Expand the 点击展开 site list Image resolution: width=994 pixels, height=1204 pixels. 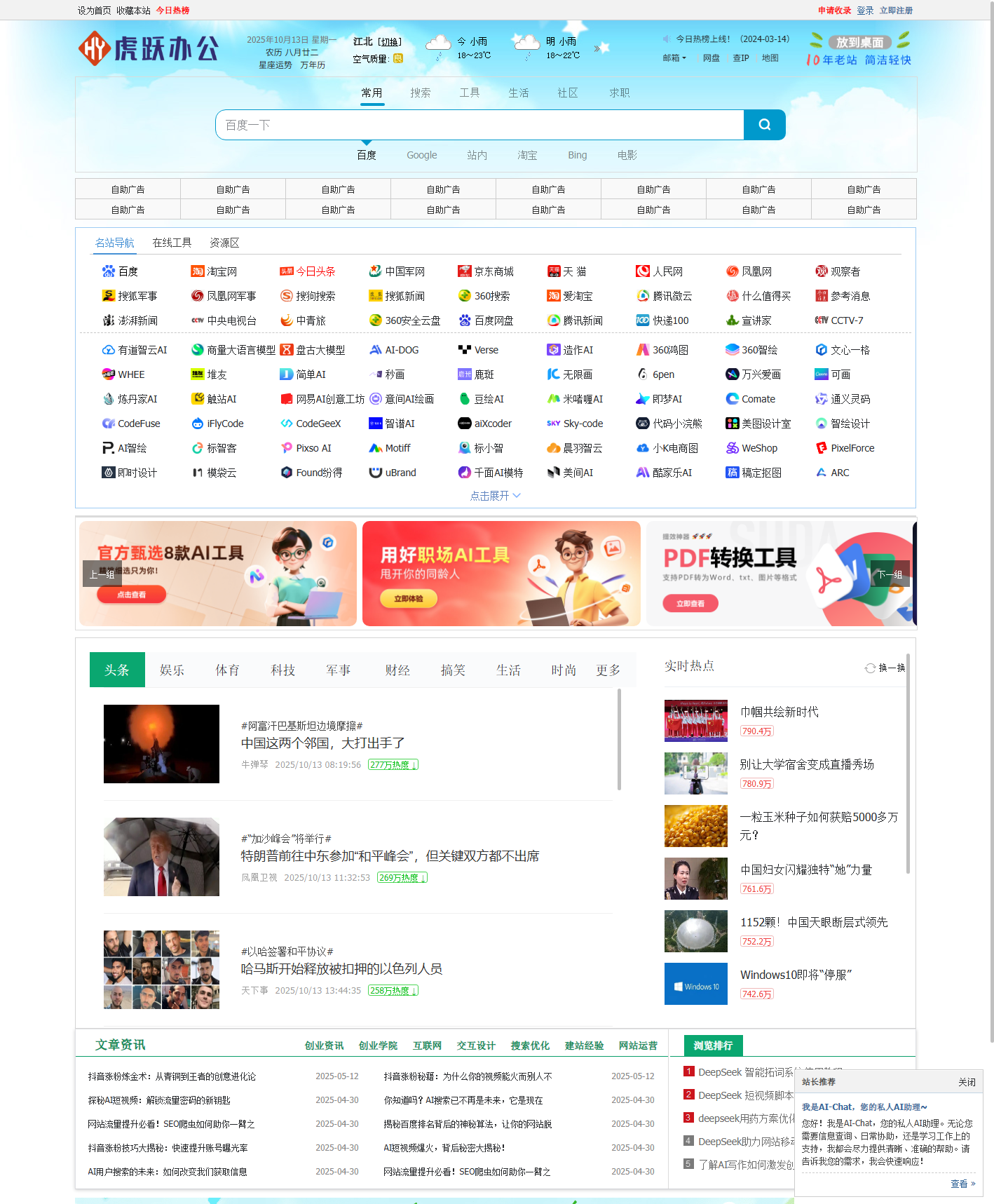point(495,496)
